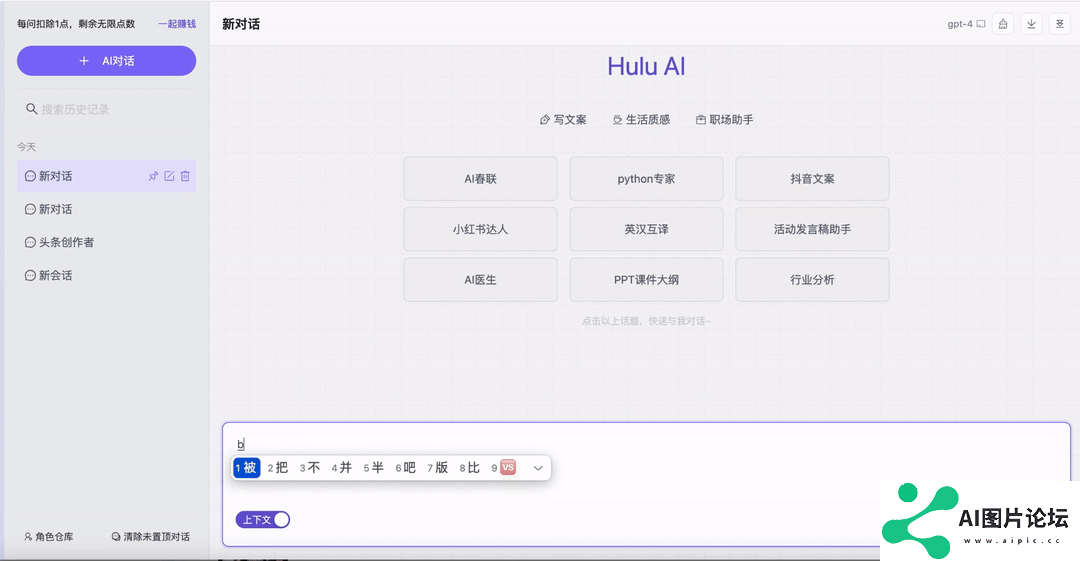This screenshot has width=1080, height=561.
Task: Click the 一起赚钱 link
Action: (x=177, y=24)
